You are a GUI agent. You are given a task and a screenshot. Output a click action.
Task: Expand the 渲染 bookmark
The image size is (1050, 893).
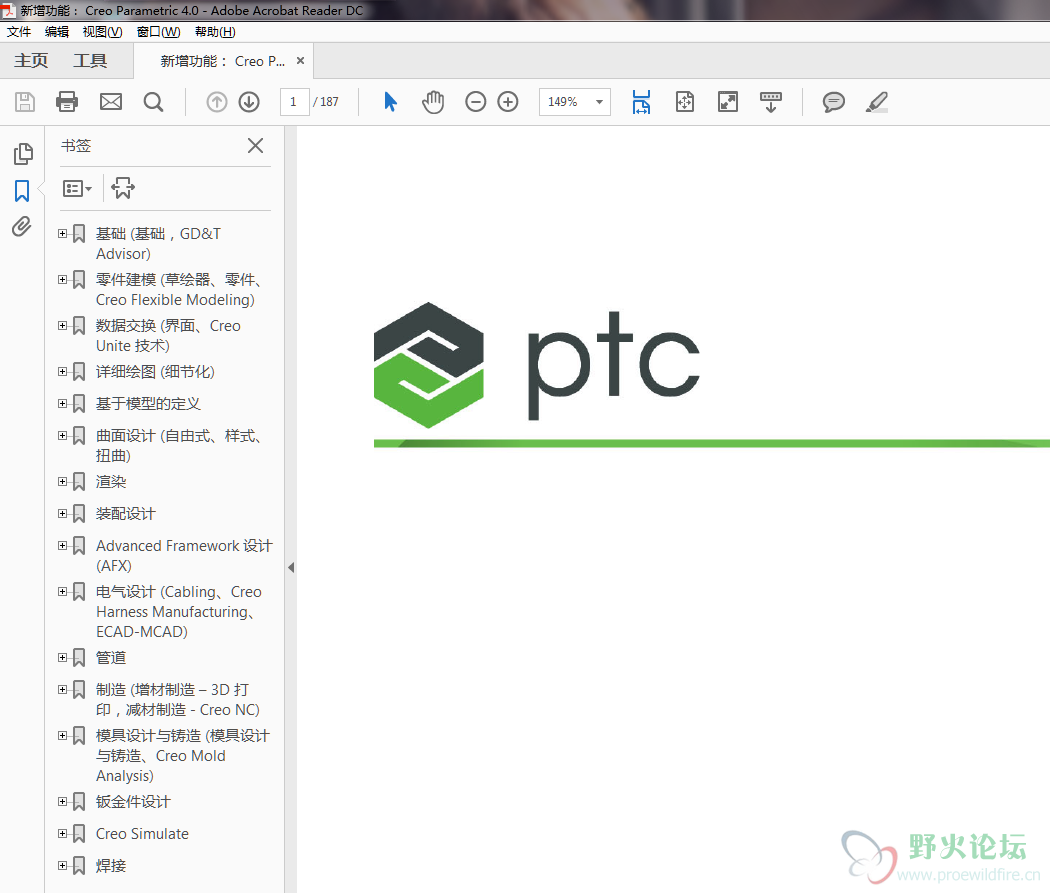[62, 481]
